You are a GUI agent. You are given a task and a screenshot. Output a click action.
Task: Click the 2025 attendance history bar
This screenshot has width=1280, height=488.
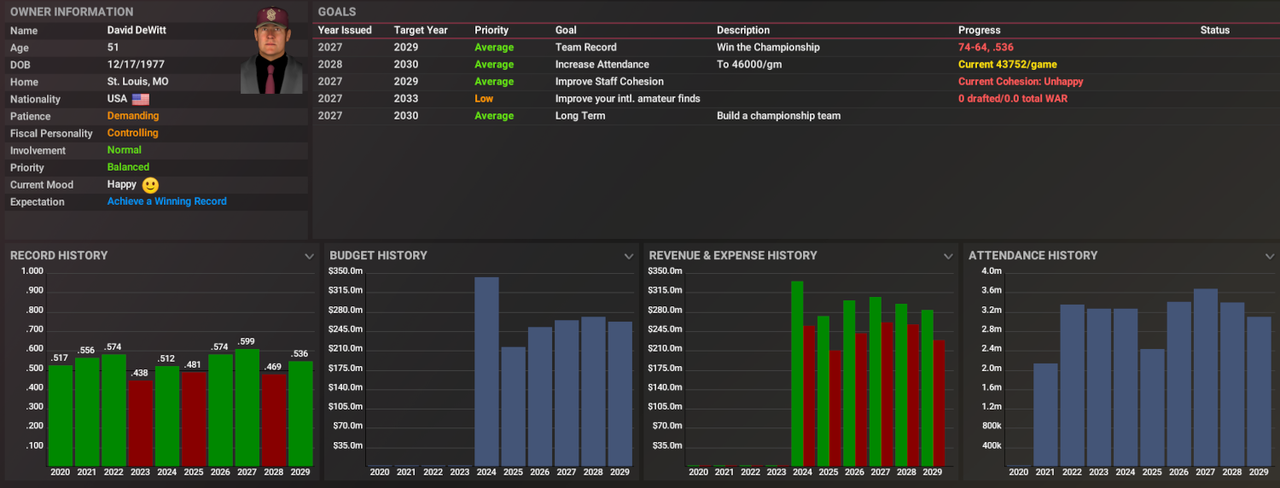(1152, 407)
